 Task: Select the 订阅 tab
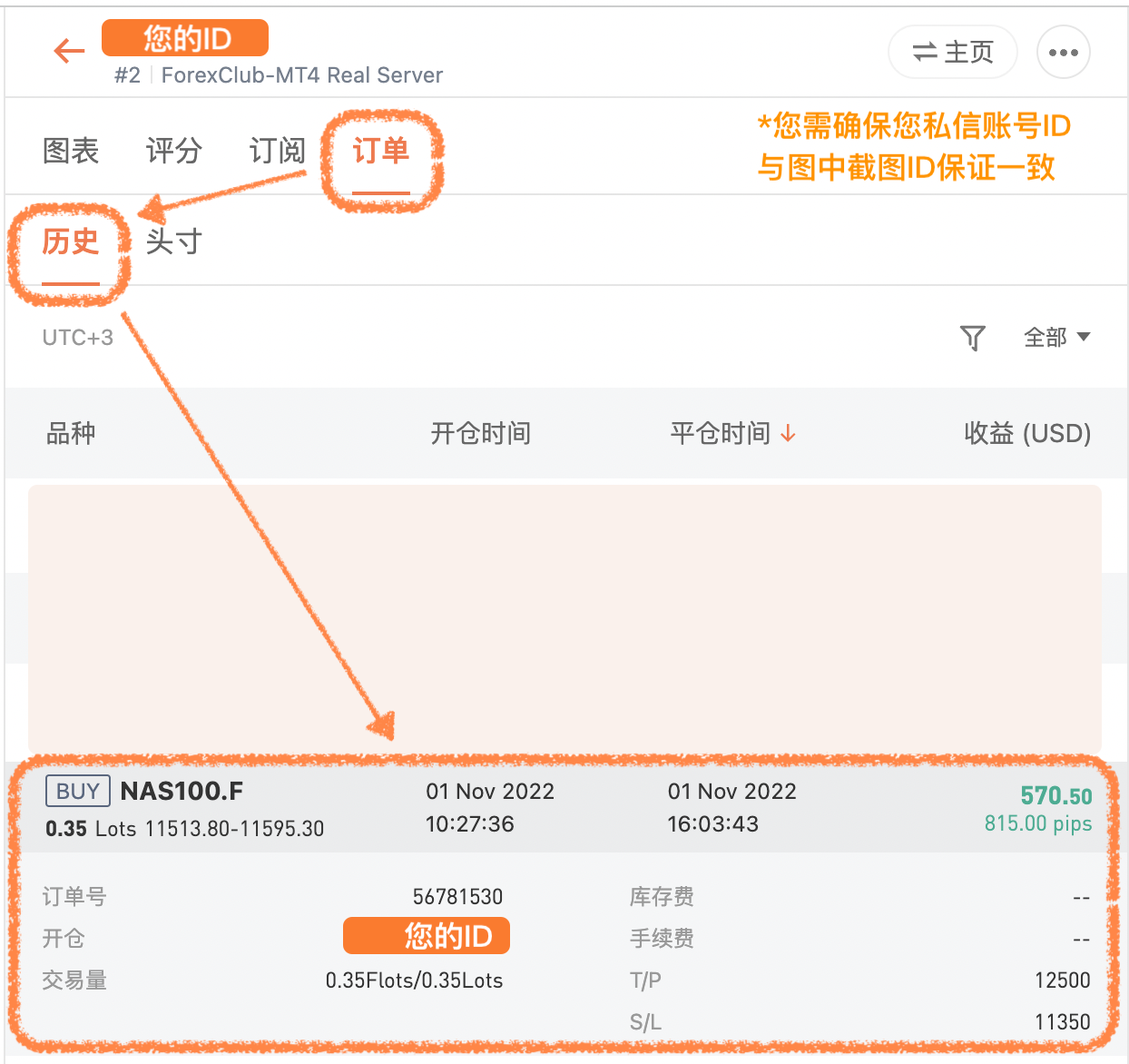(x=277, y=151)
